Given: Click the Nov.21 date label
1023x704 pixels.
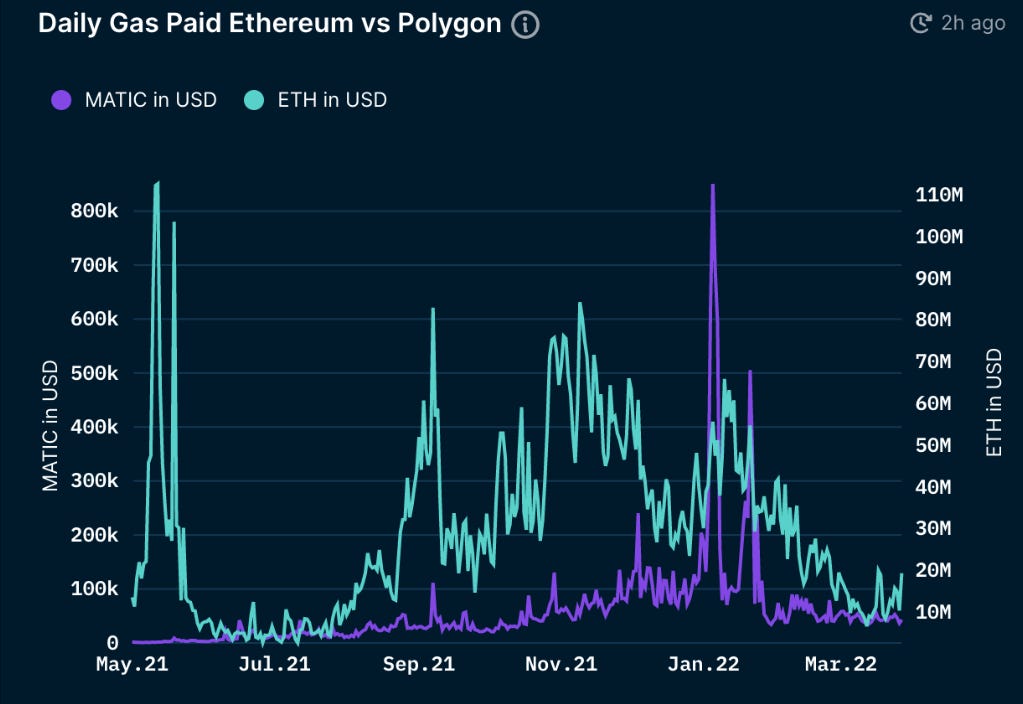Looking at the screenshot, I should click(x=561, y=664).
